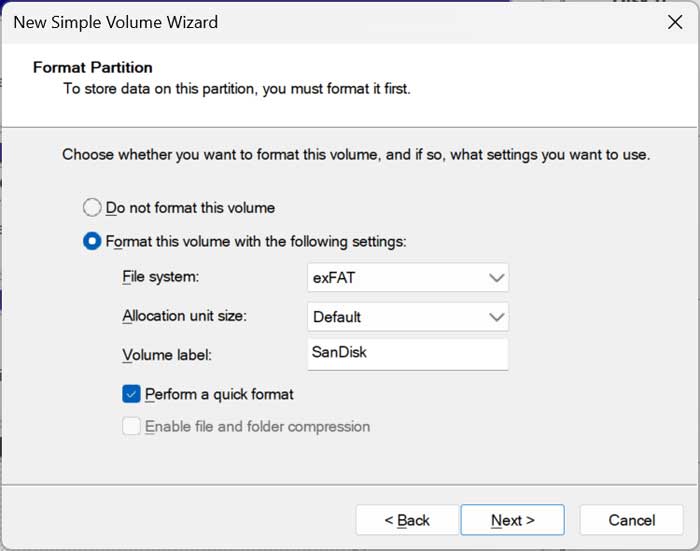
Task: Click the Volume label field containing SanDisk
Action: pos(408,354)
